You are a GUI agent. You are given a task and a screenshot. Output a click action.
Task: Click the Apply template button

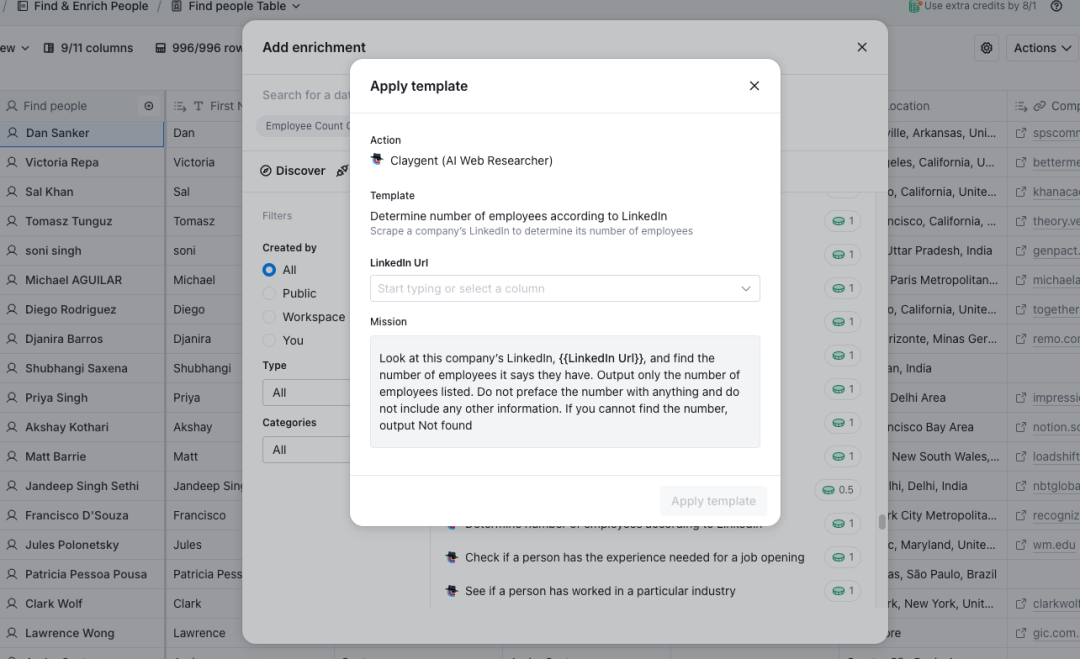(x=713, y=501)
